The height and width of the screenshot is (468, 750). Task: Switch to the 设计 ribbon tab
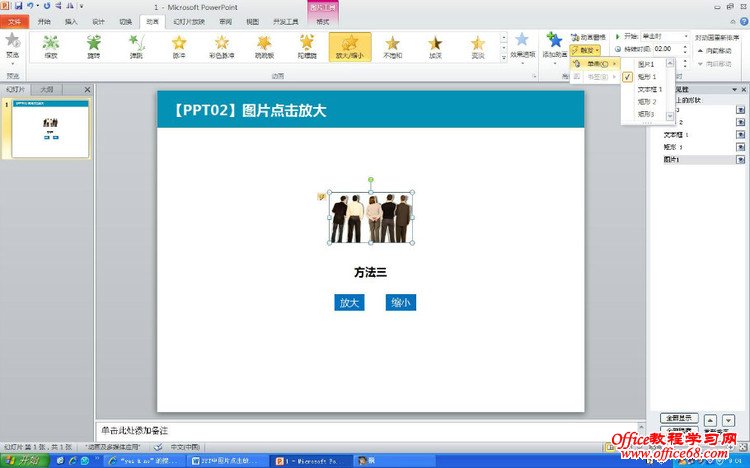pos(99,22)
